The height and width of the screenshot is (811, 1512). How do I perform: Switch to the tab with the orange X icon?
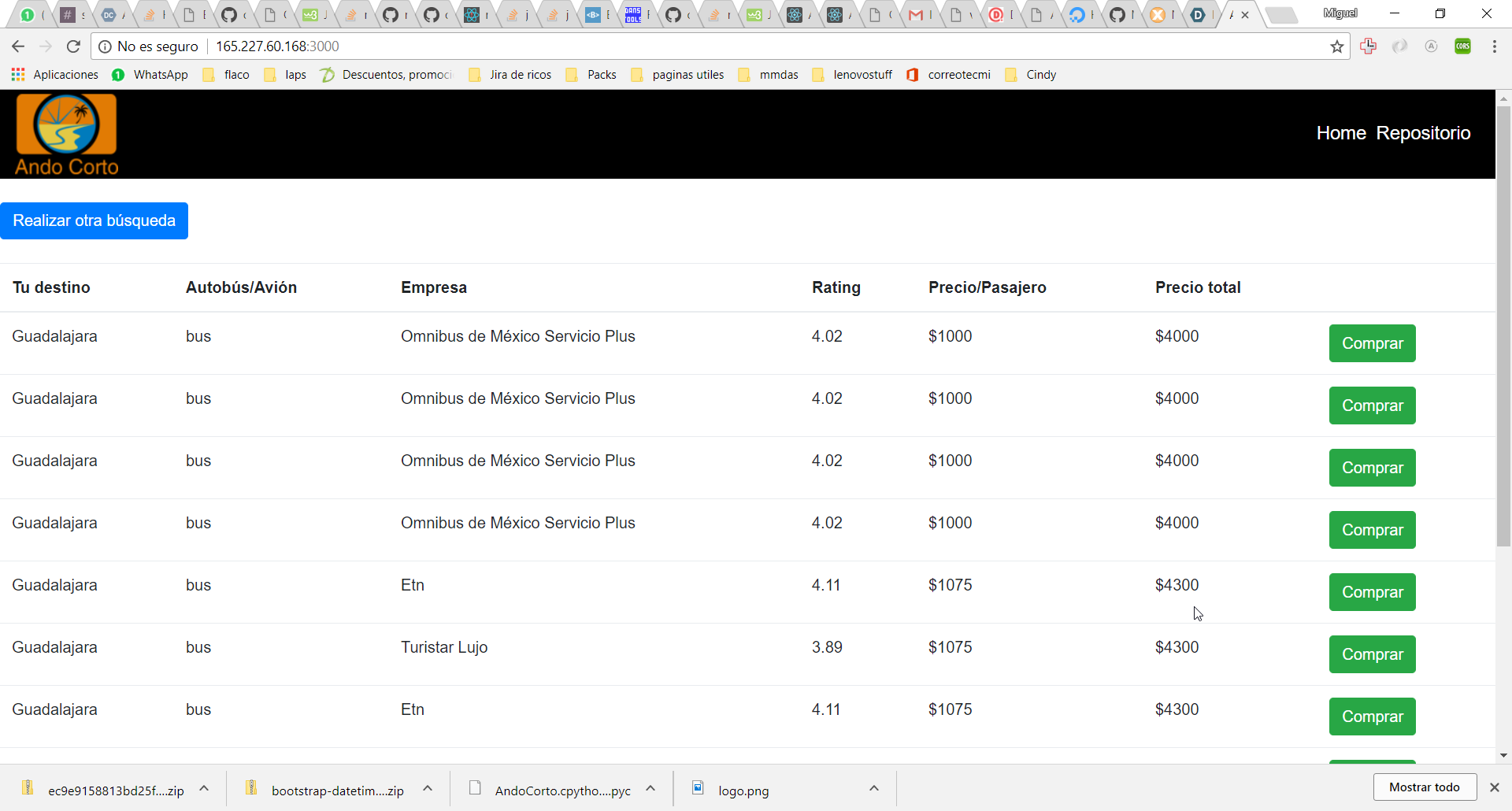pos(1162,15)
